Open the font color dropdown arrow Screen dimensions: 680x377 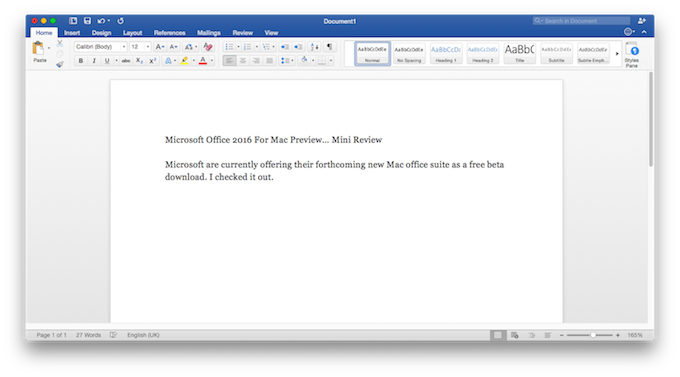[212, 61]
